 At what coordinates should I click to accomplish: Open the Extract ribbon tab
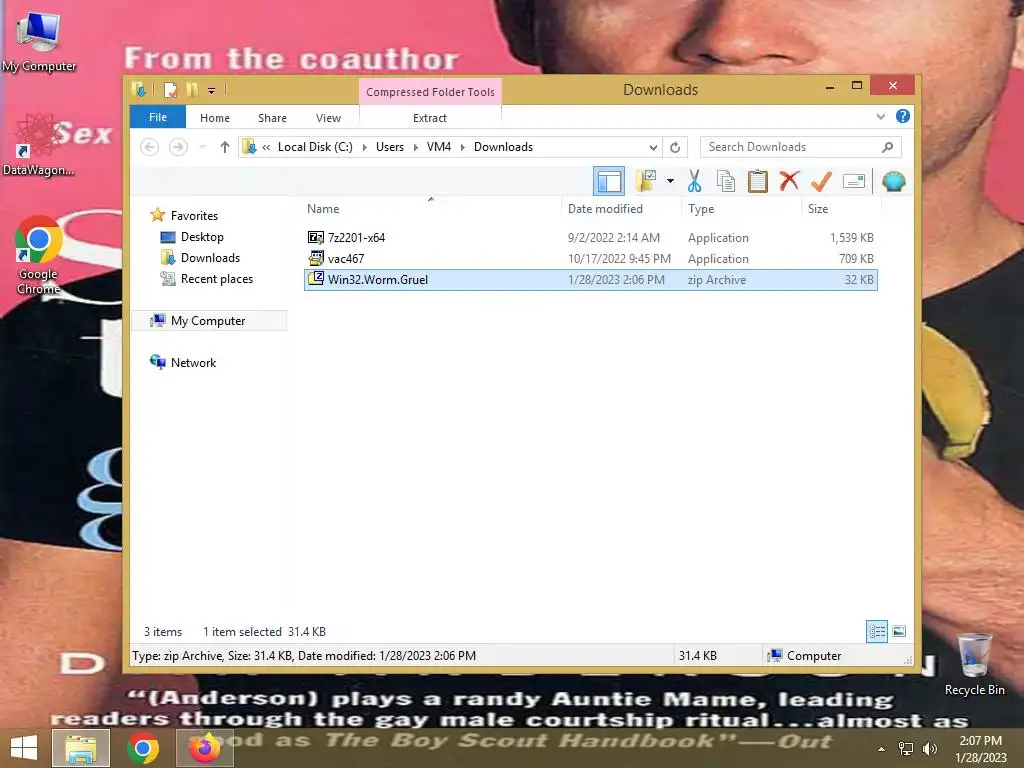click(x=430, y=118)
